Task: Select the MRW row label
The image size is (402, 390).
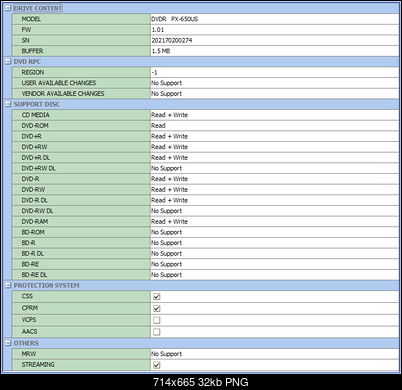Action: pyautogui.click(x=29, y=354)
